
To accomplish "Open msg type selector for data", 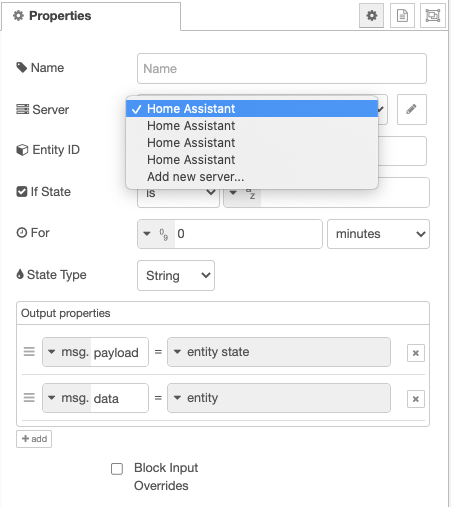I will [x=67, y=398].
